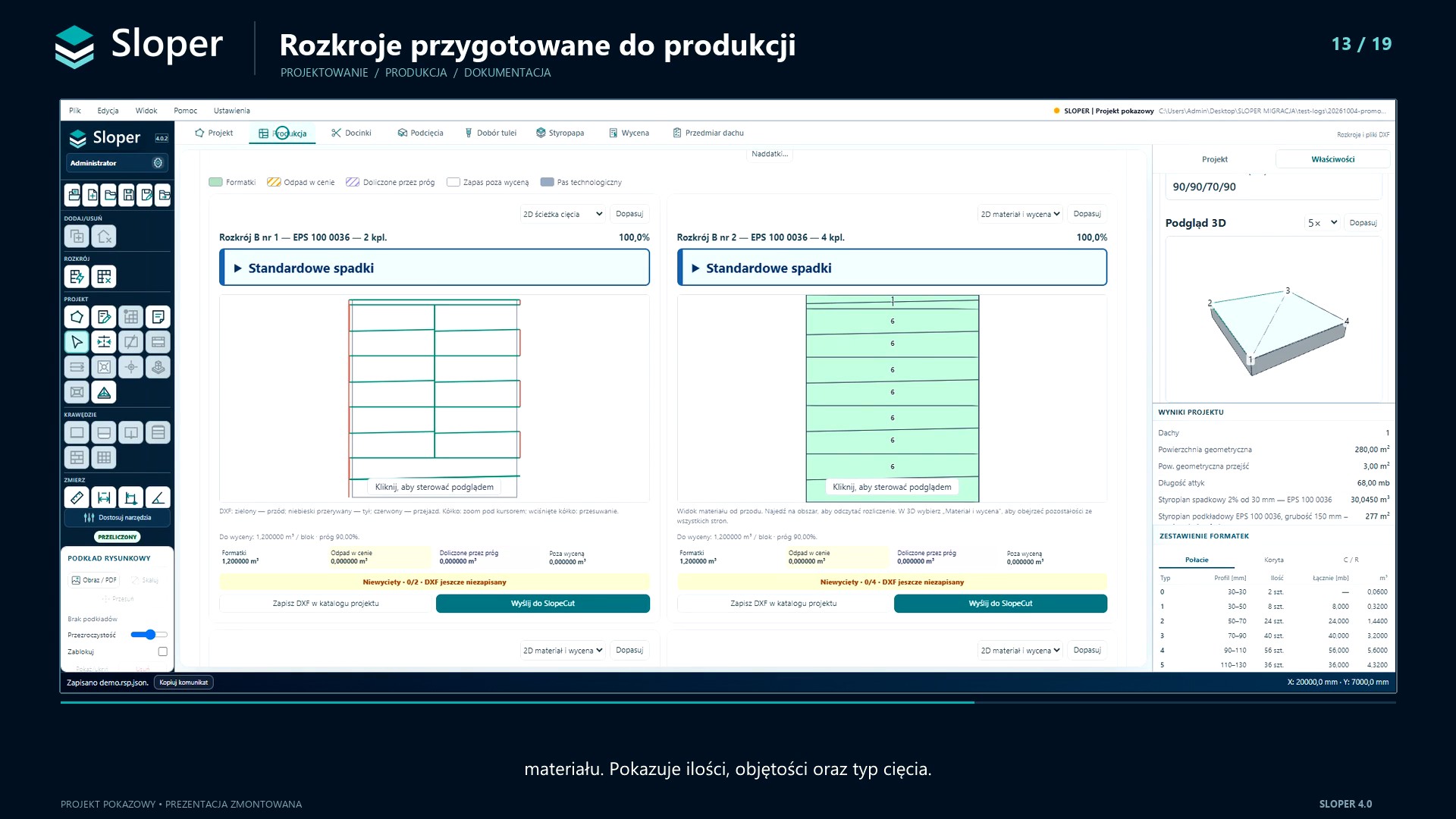Click the note sheet icon under PROJEKT
The width and height of the screenshot is (1456, 819).
pos(158,317)
